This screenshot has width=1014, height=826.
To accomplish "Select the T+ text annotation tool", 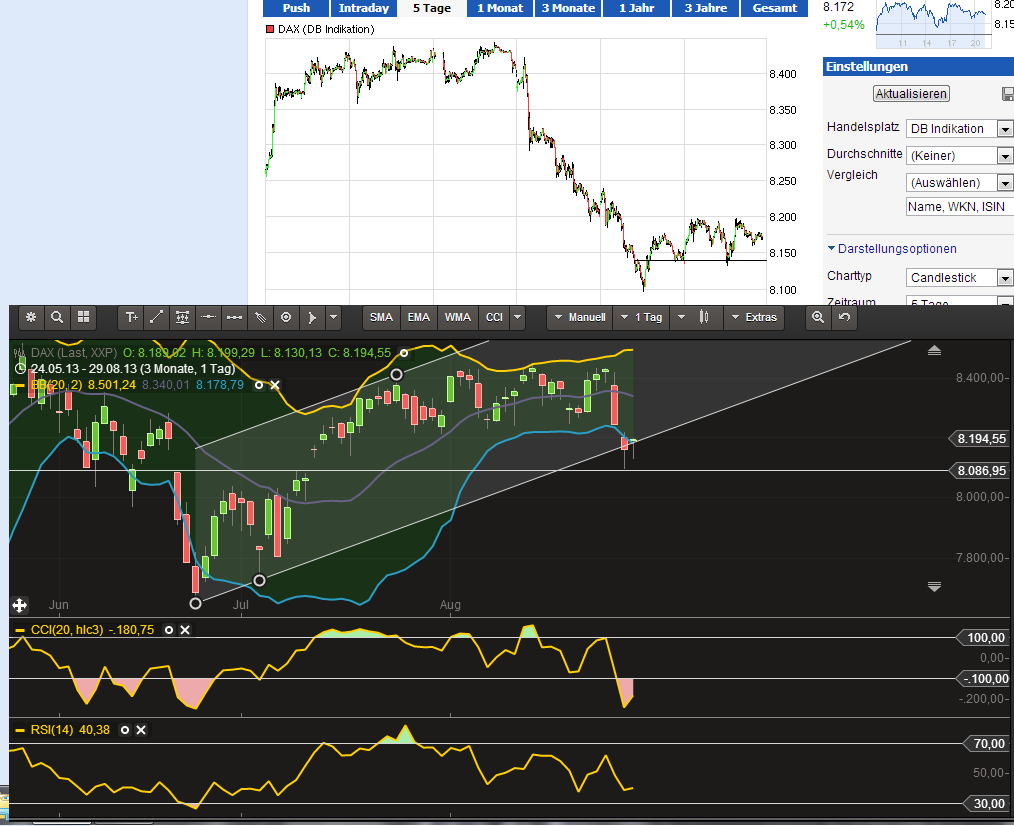I will tap(131, 317).
